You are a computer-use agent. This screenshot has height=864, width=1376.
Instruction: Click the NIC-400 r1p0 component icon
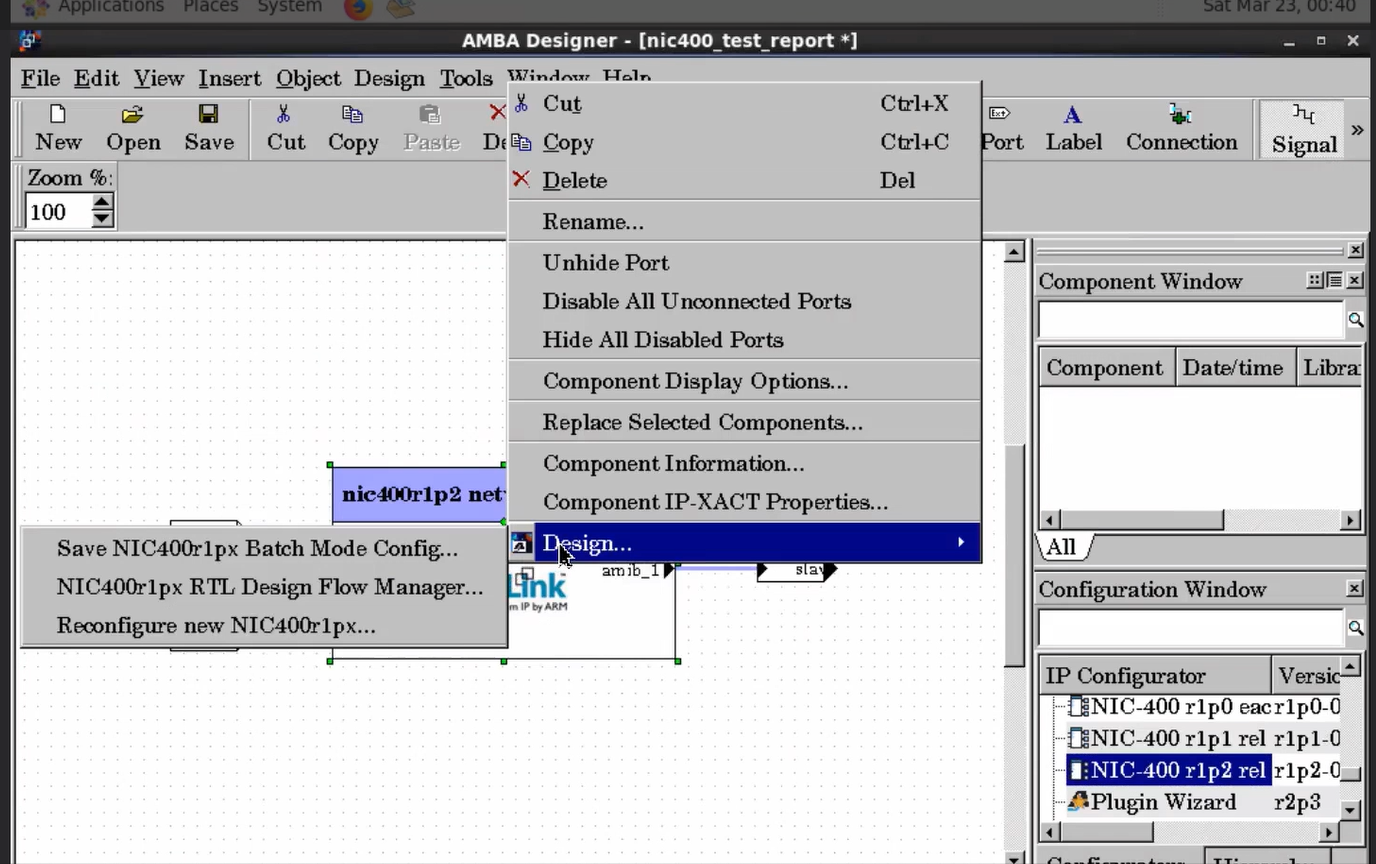1079,707
